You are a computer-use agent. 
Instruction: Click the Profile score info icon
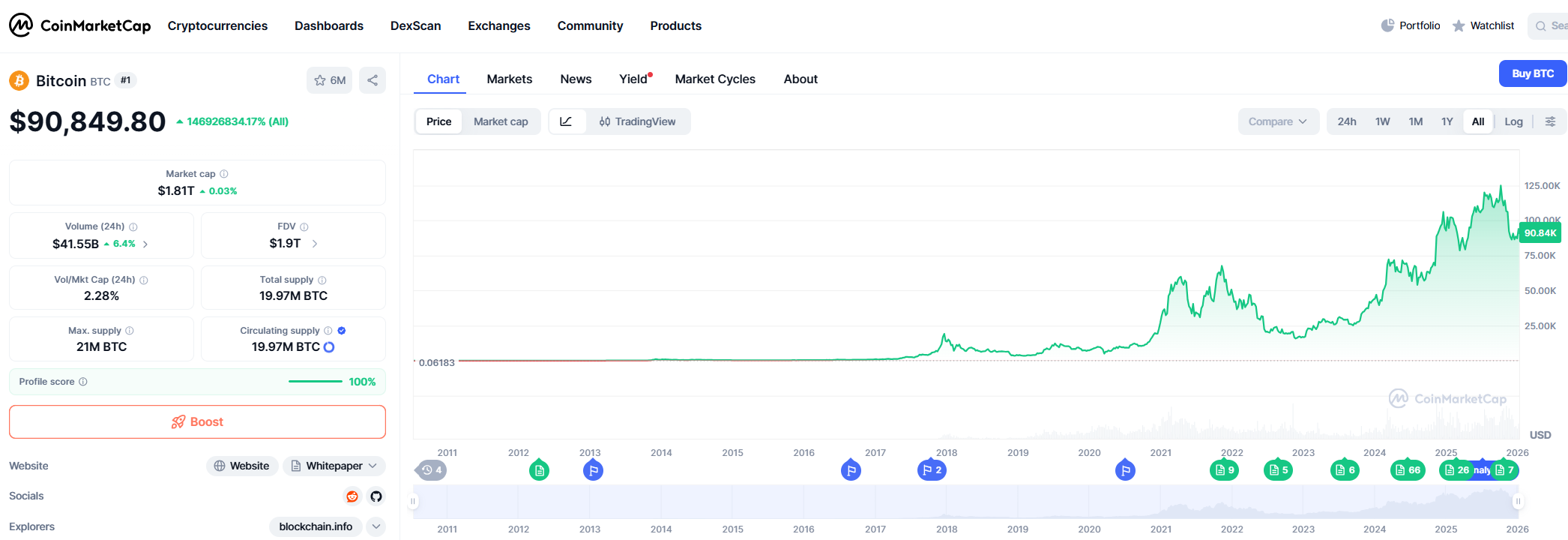point(83,382)
